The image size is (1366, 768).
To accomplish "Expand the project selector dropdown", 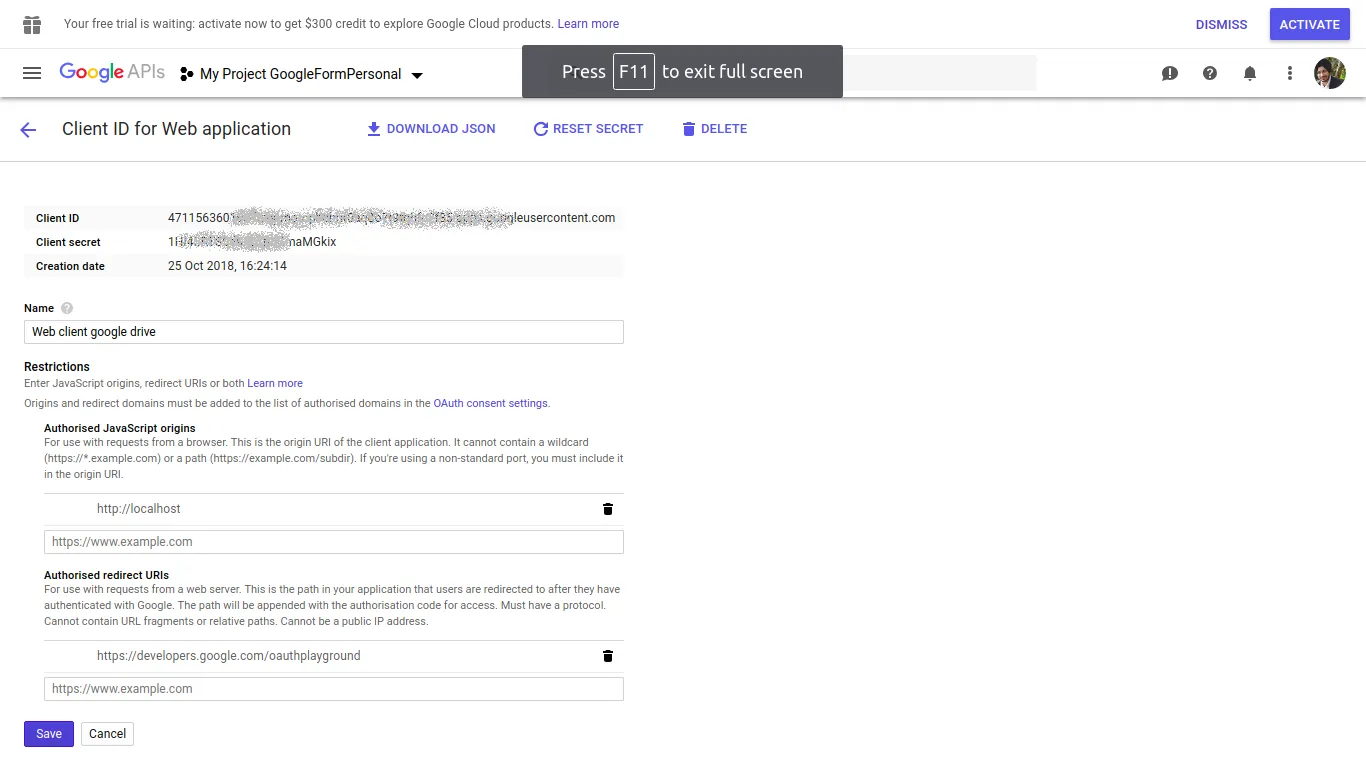I will pos(301,74).
